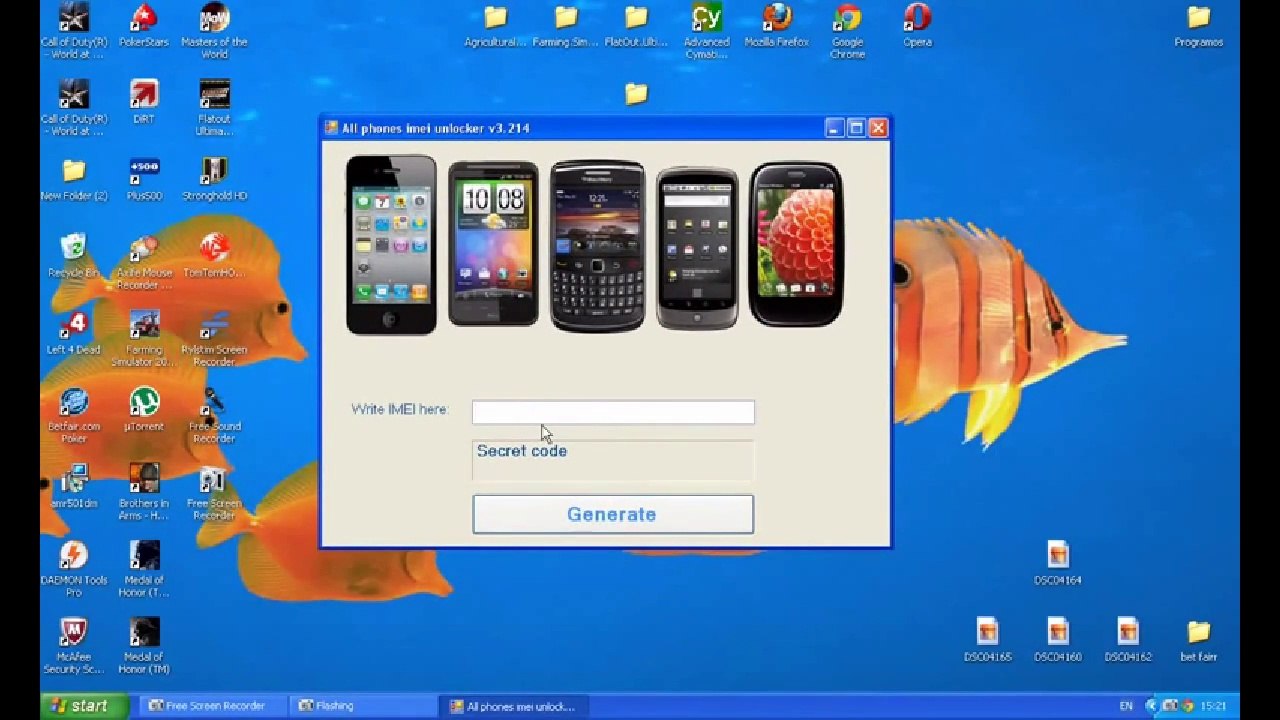The image size is (1280, 720).
Task: Select the DSC04164 image file
Action: coord(1058,563)
